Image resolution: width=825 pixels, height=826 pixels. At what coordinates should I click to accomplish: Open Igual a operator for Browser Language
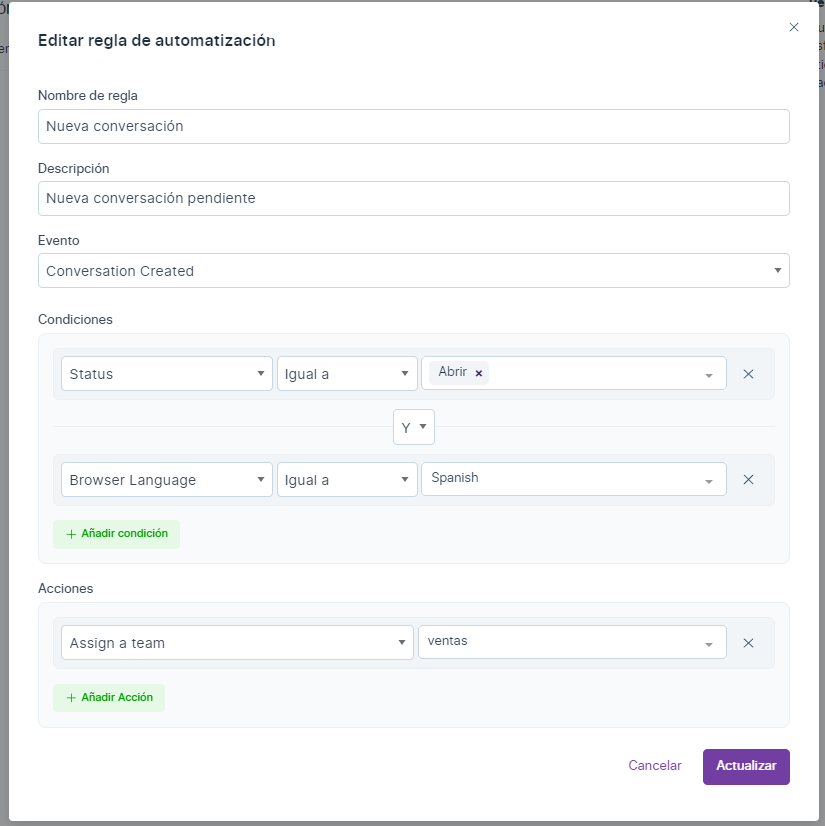click(x=347, y=480)
